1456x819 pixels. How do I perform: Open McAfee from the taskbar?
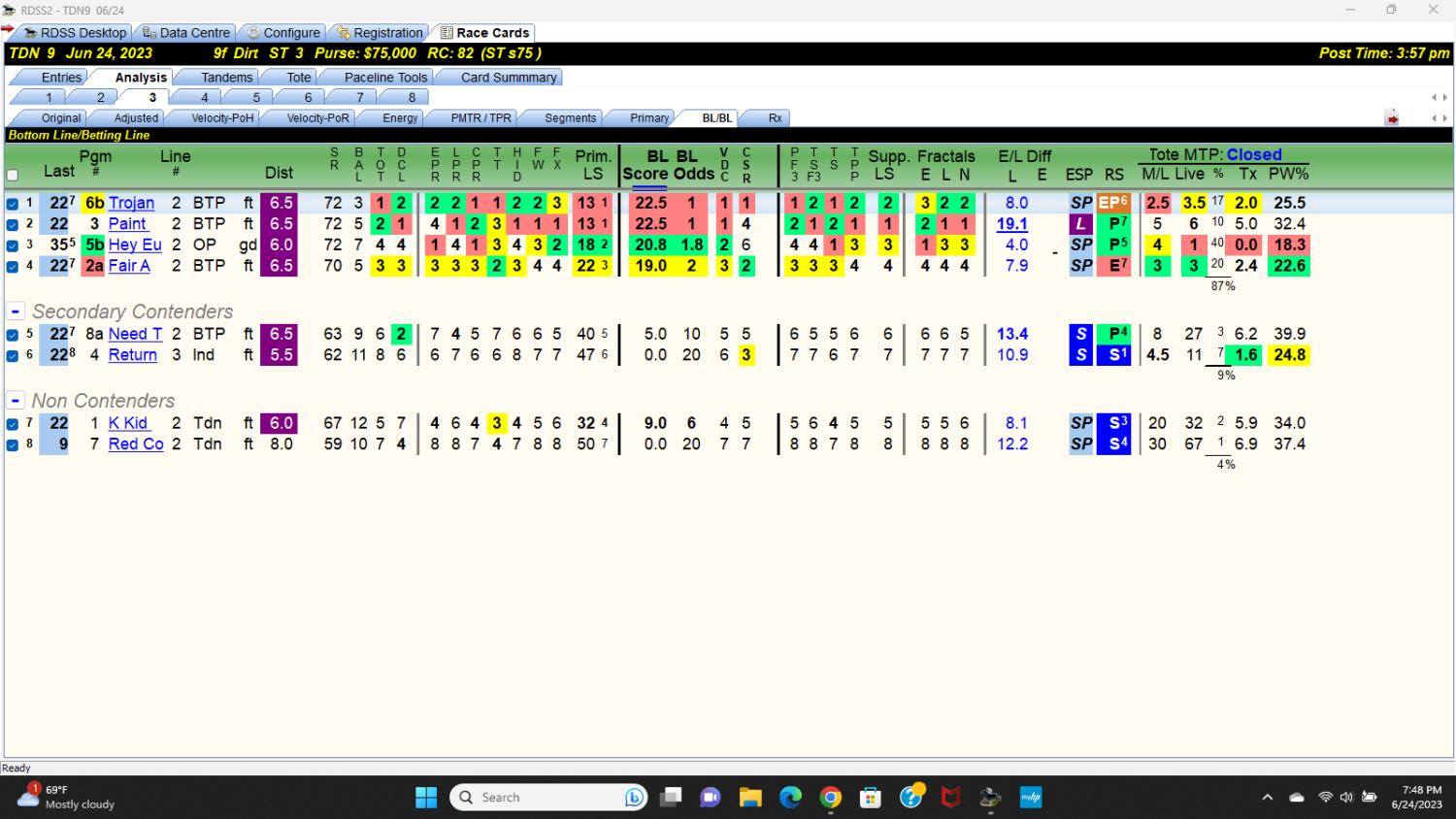[x=951, y=798]
